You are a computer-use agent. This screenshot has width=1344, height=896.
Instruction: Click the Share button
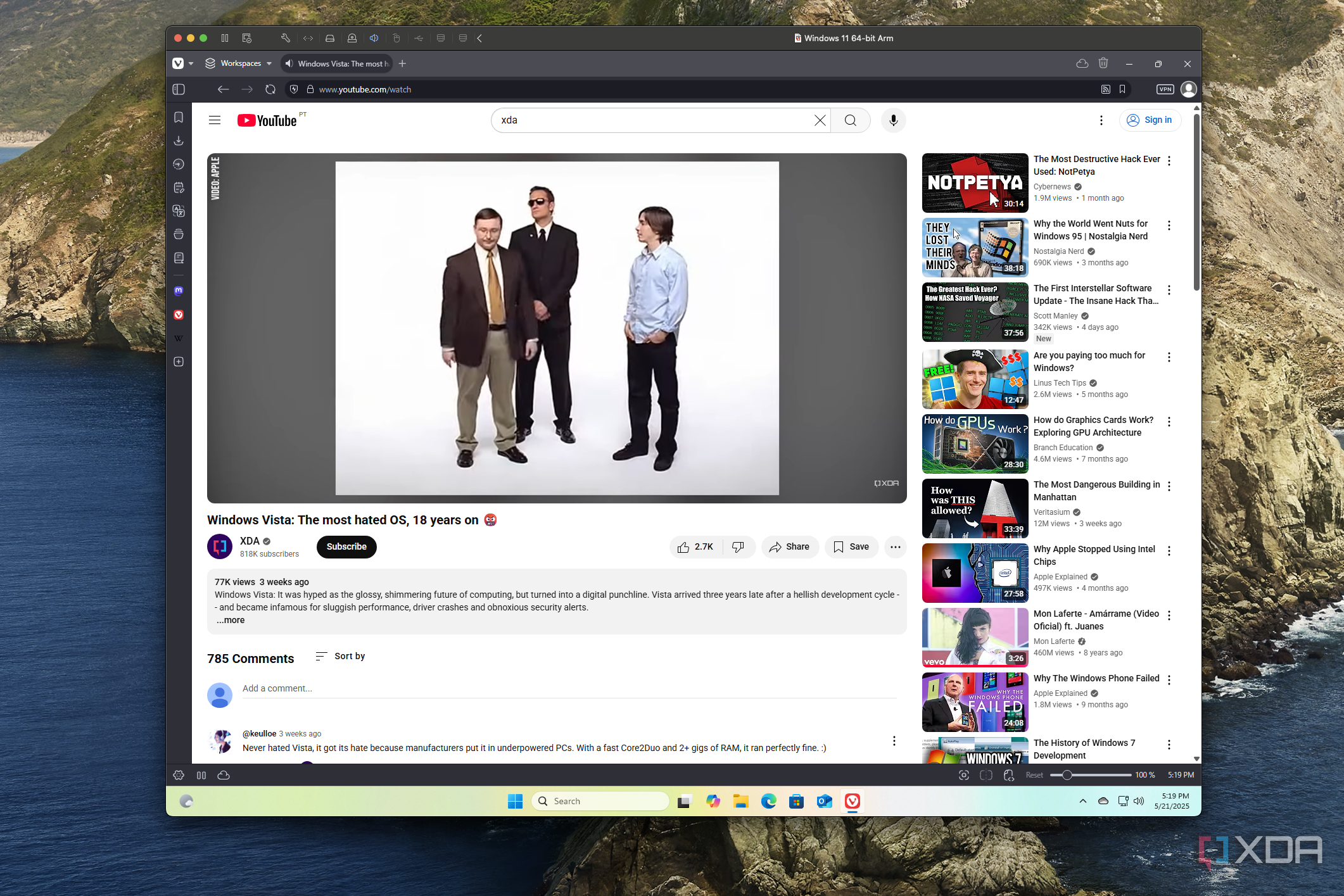(x=789, y=547)
